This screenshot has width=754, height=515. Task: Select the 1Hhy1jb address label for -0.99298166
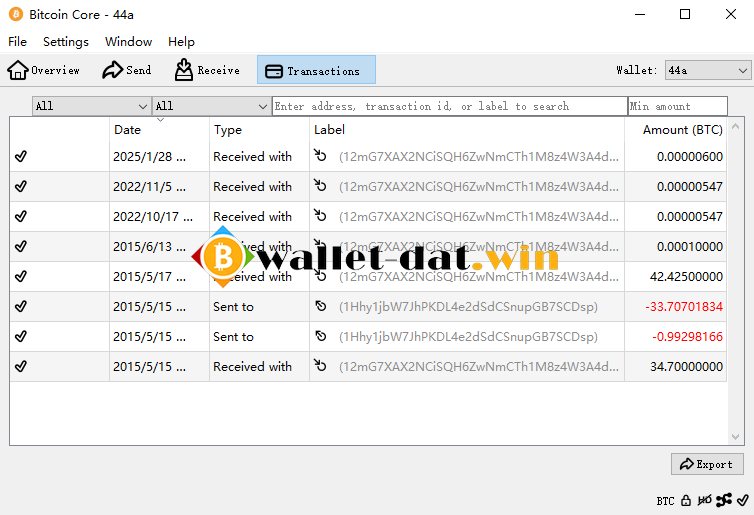tap(468, 337)
